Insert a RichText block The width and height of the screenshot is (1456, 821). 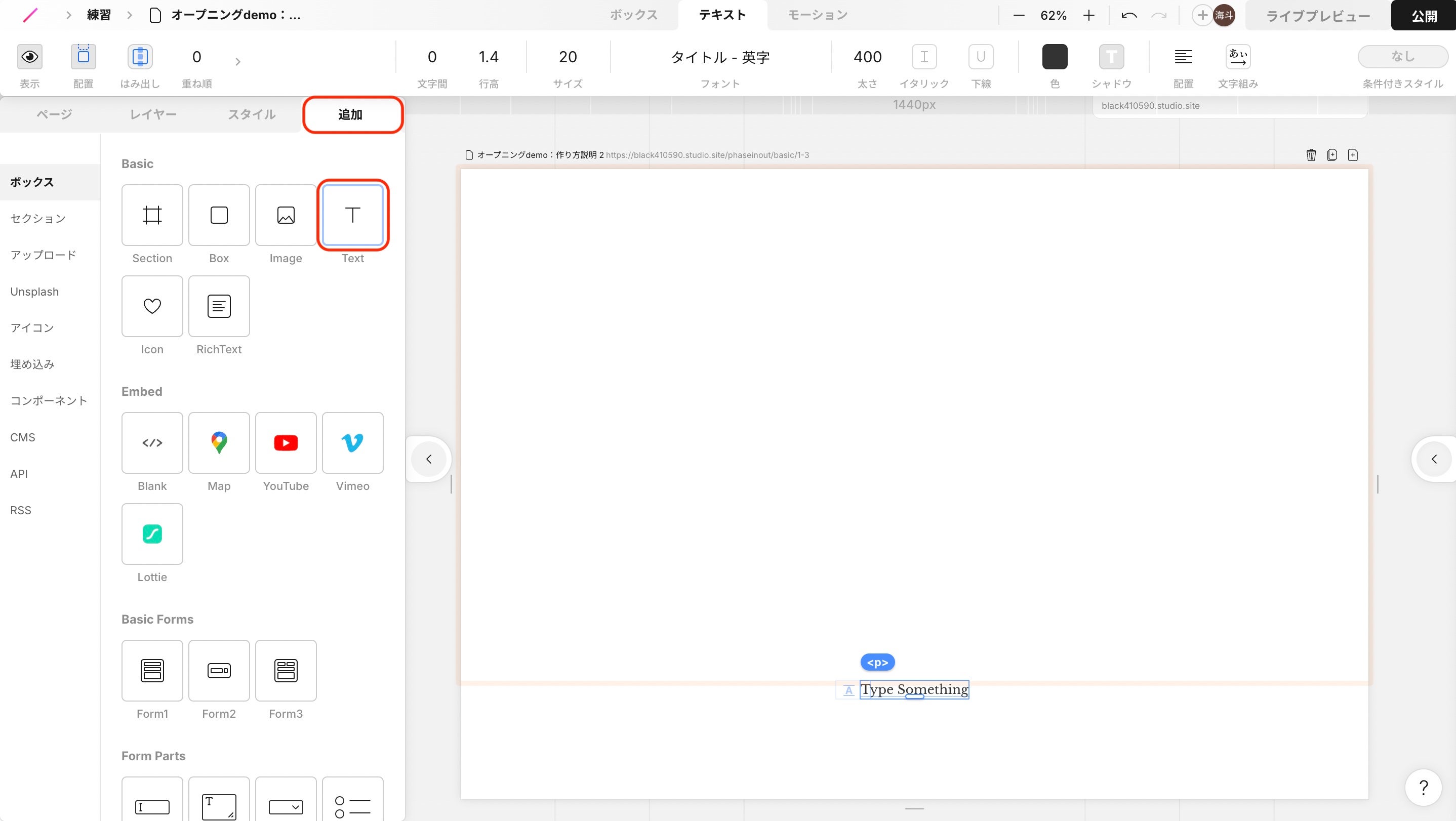tap(219, 306)
